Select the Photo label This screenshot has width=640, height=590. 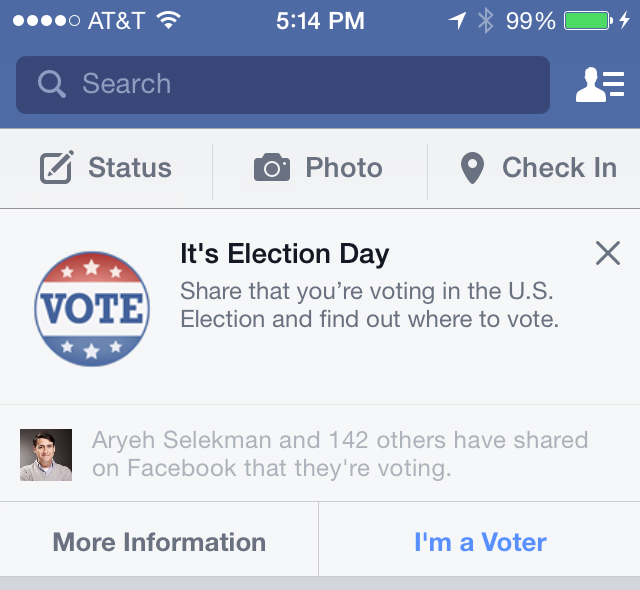(x=344, y=168)
